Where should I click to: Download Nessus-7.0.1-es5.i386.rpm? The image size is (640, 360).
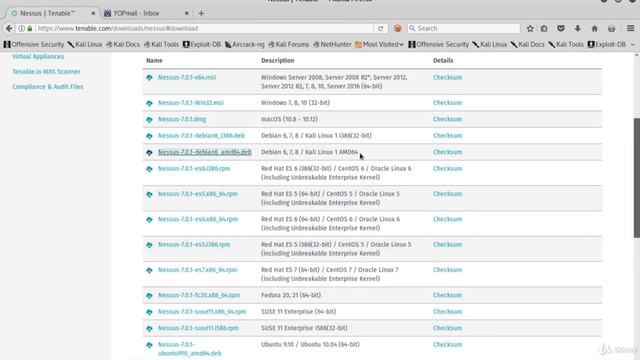tap(194, 244)
